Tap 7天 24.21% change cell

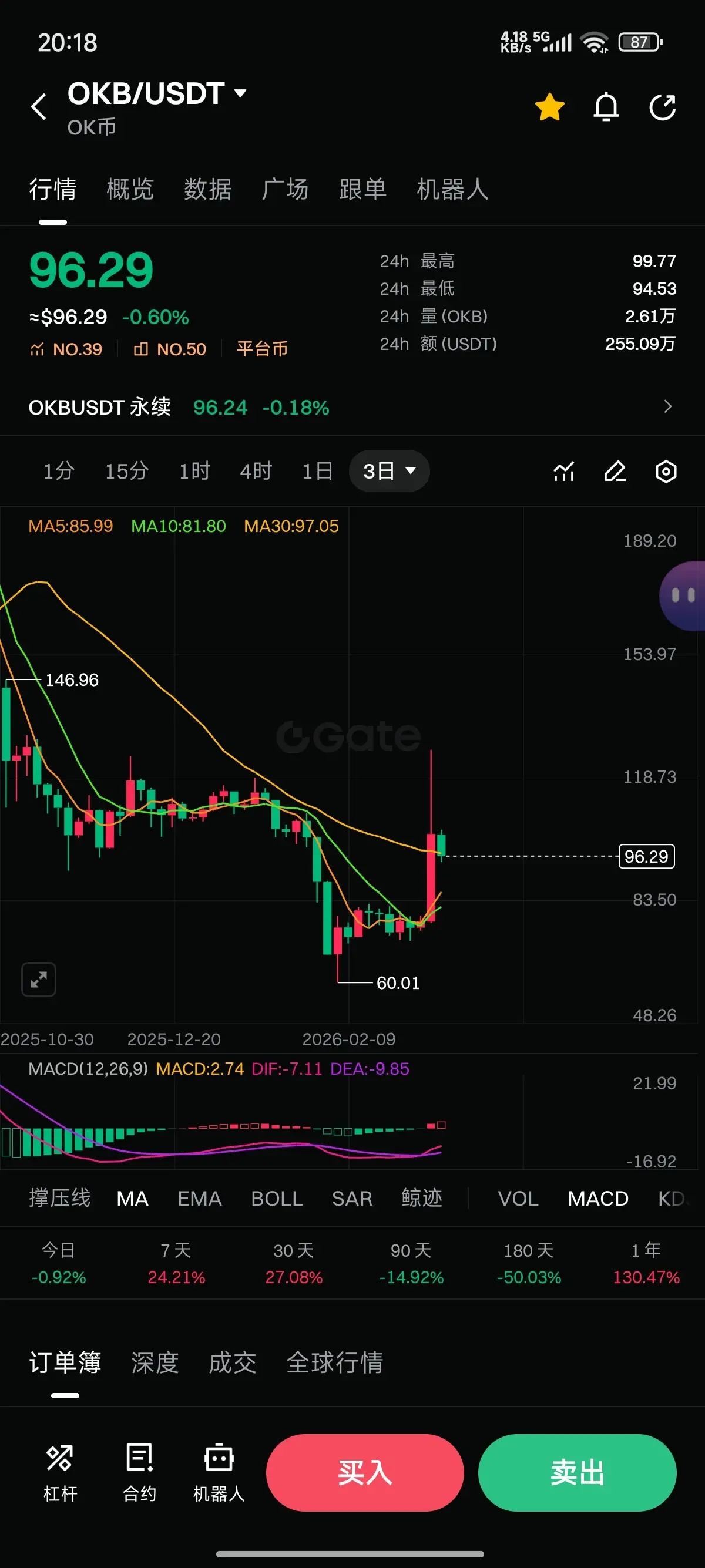(176, 1263)
